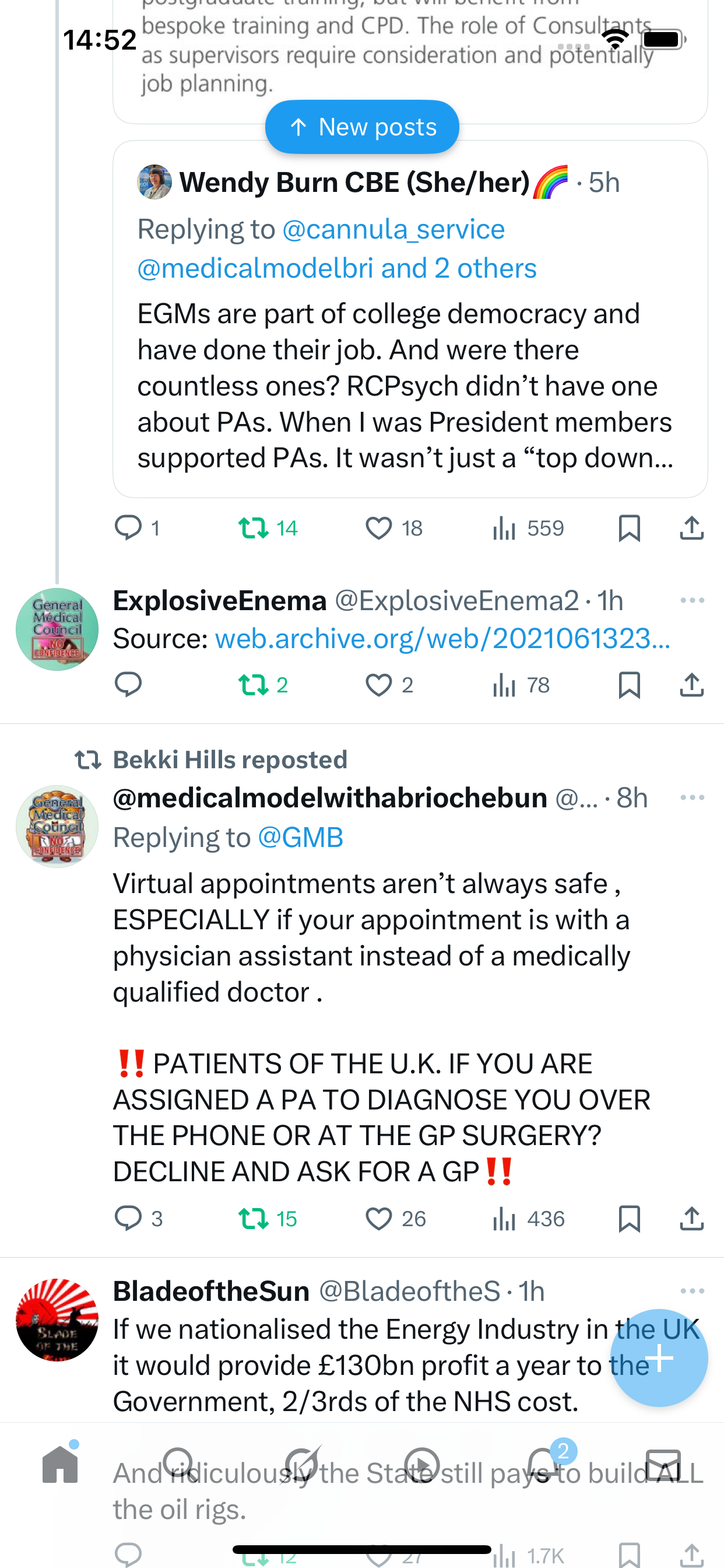Open more options on BladeoftheSun post
This screenshot has height=1568, width=724.
point(692,1291)
